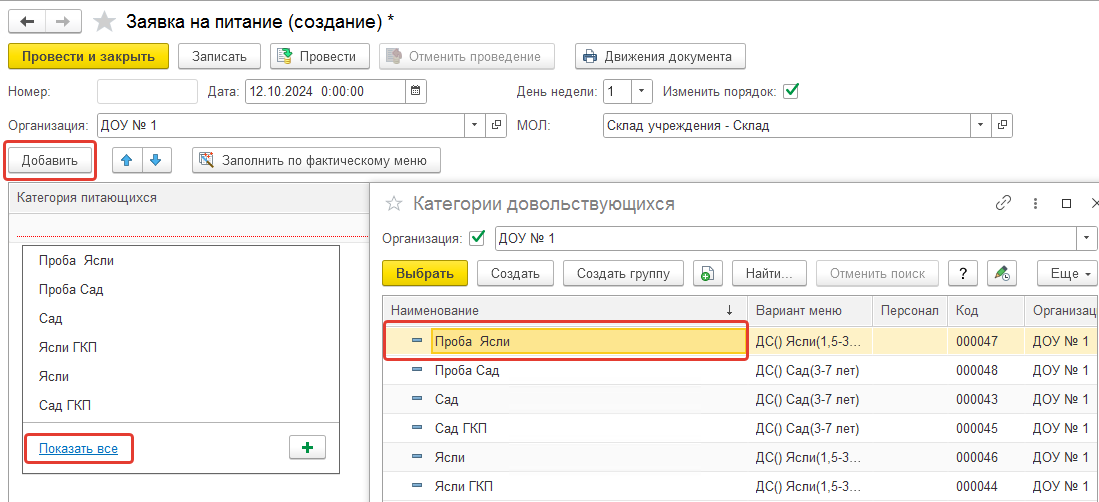Open the Еще menu dropdown
This screenshot has width=1099, height=502.
(x=1067, y=273)
